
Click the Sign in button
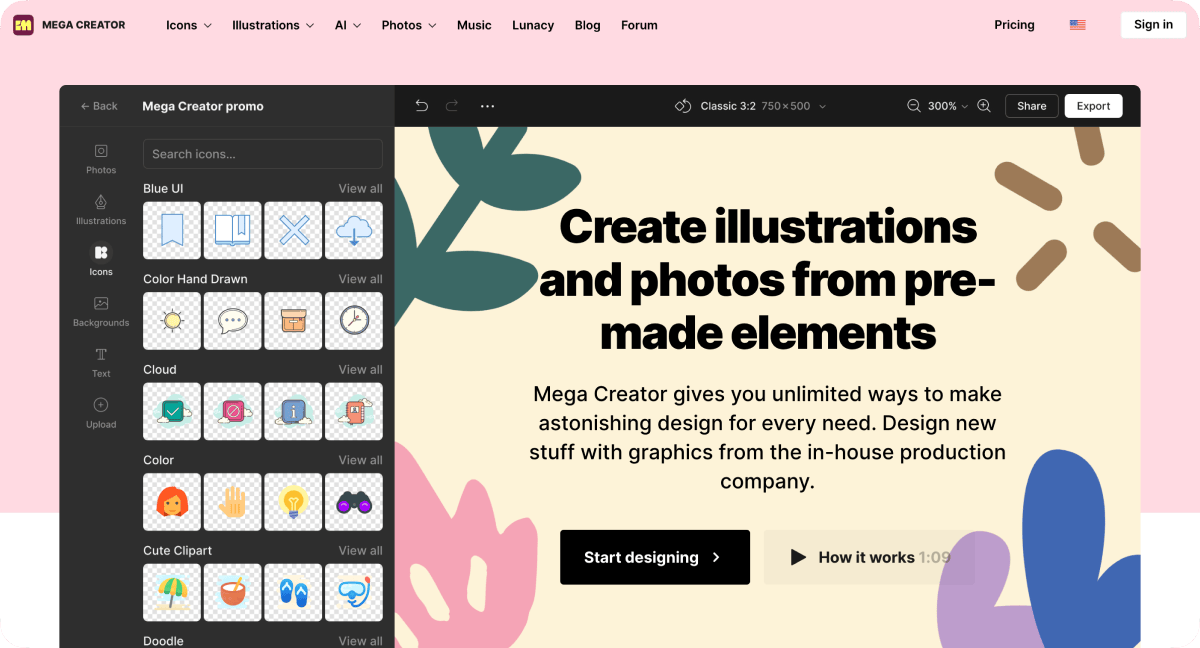coord(1153,25)
